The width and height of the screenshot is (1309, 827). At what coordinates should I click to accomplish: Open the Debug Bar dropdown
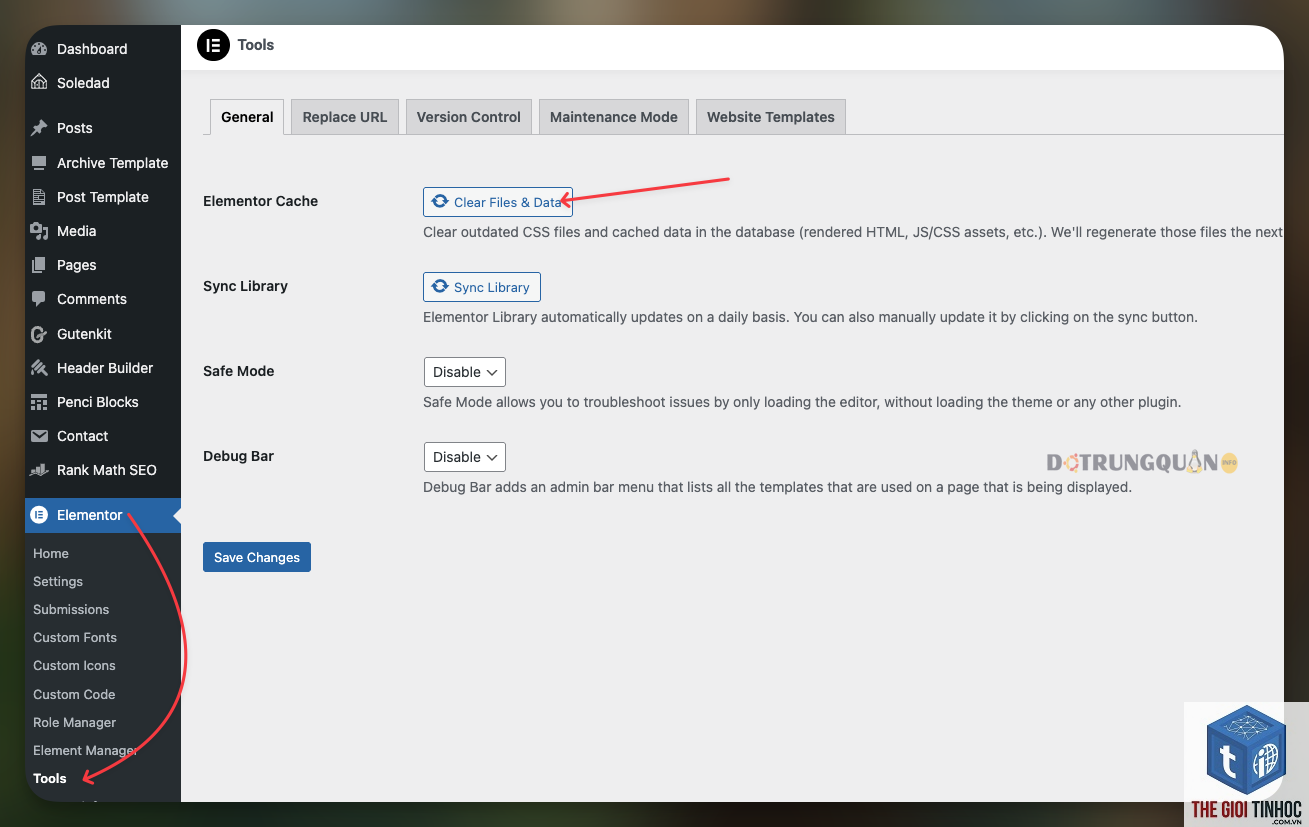click(x=465, y=457)
